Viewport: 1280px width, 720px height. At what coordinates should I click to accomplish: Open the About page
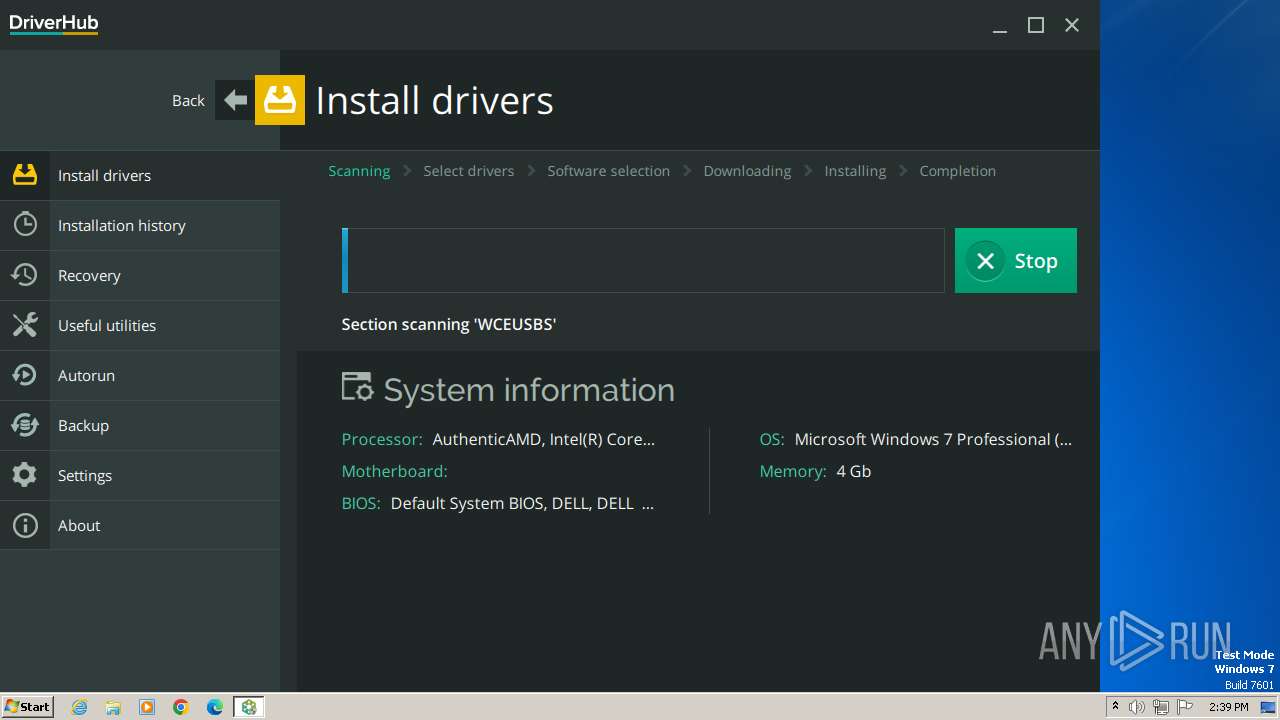click(x=140, y=525)
